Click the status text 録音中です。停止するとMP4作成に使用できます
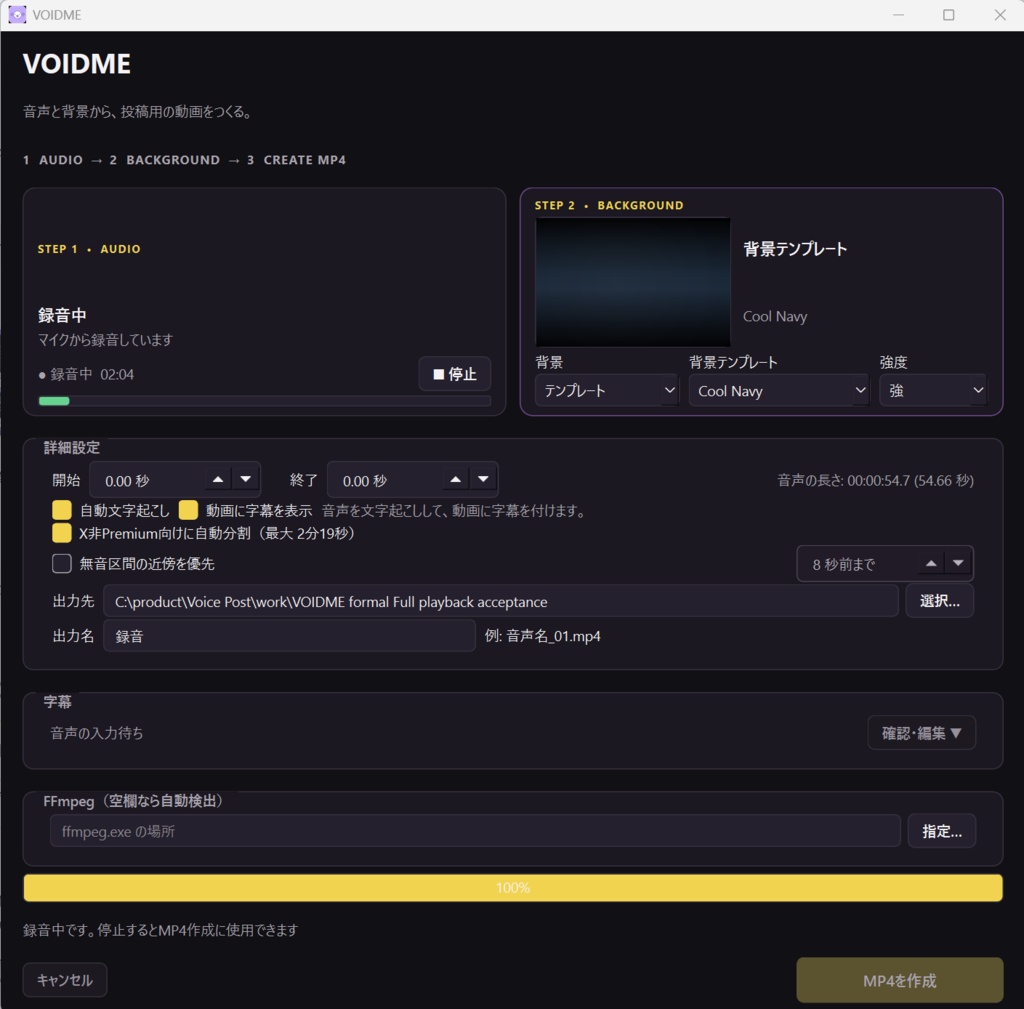1024x1009 pixels. point(161,930)
